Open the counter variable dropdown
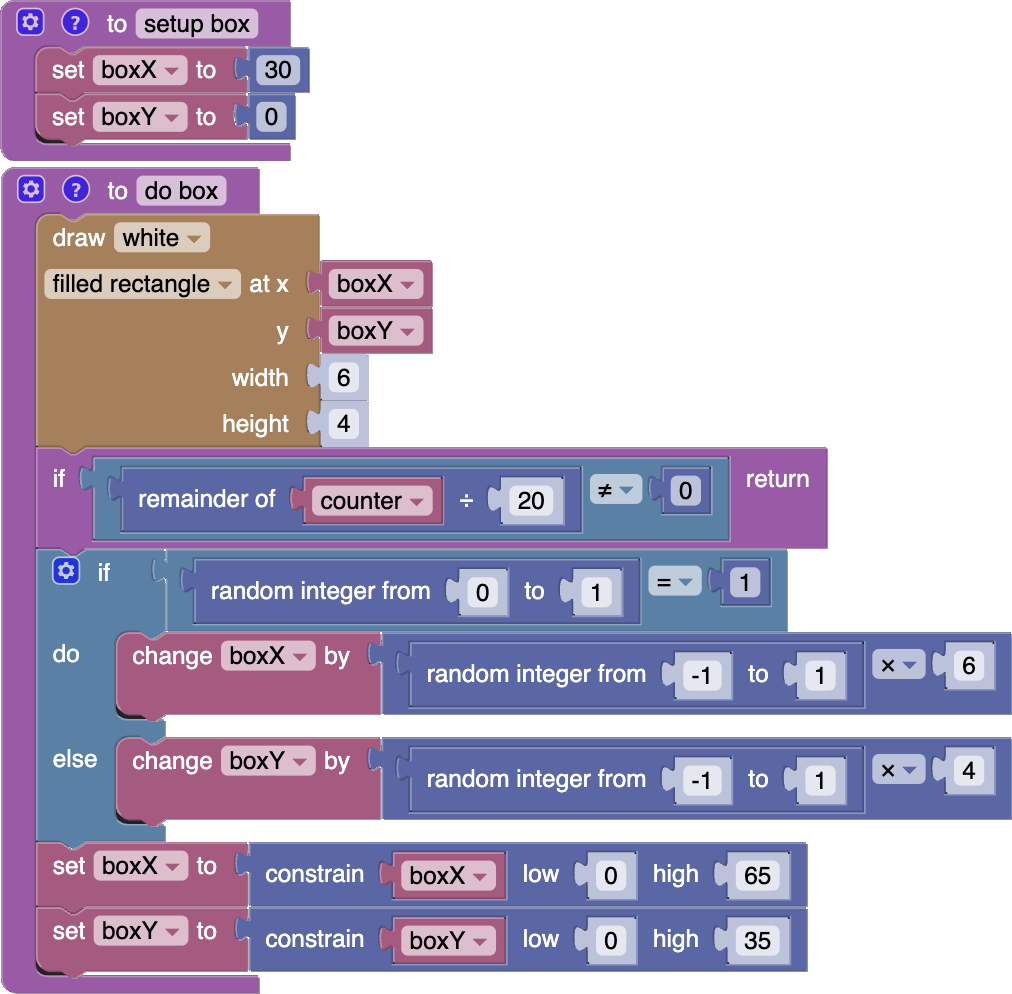The image size is (1012, 994). click(x=372, y=501)
